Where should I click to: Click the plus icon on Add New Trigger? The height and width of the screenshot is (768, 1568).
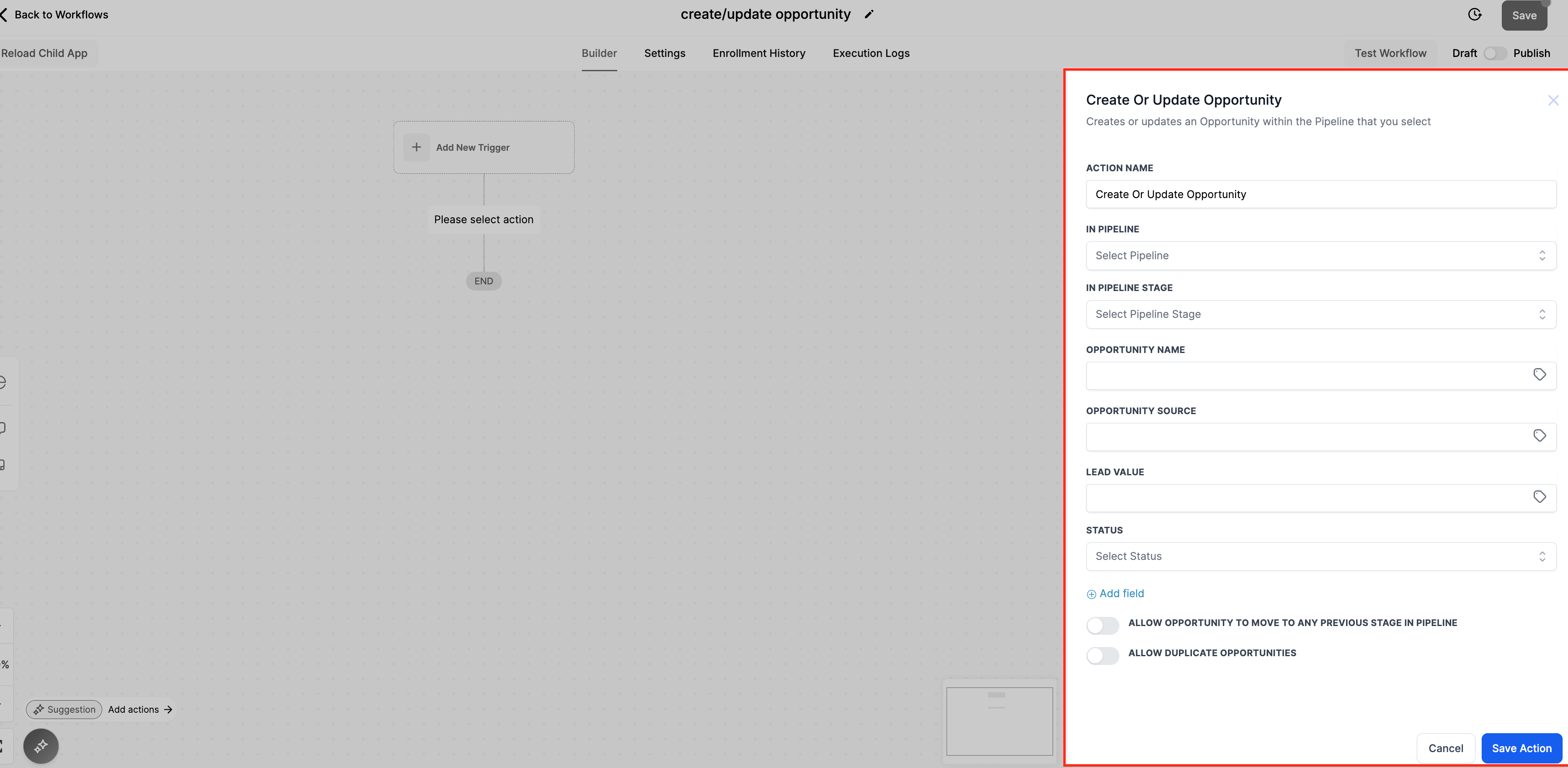click(416, 147)
